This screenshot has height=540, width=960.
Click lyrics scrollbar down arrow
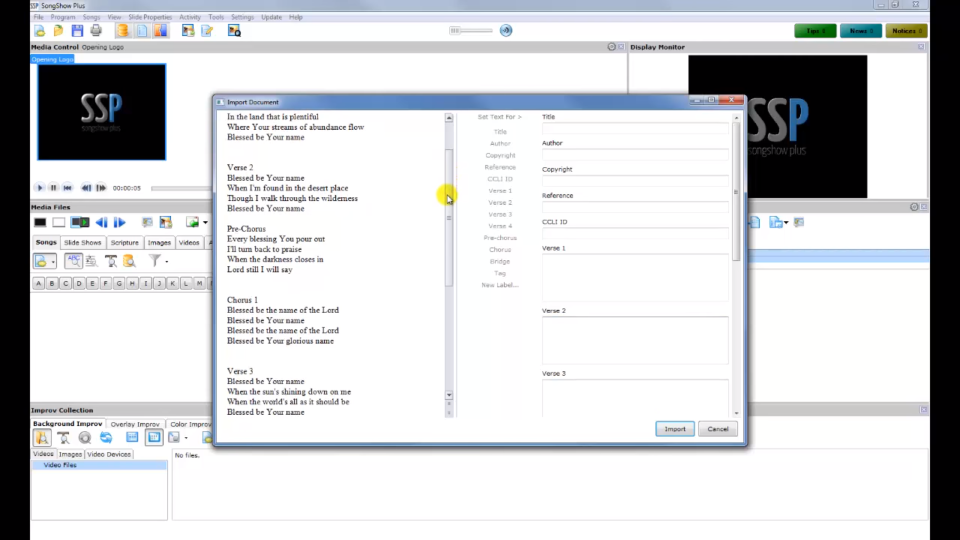[x=449, y=396]
